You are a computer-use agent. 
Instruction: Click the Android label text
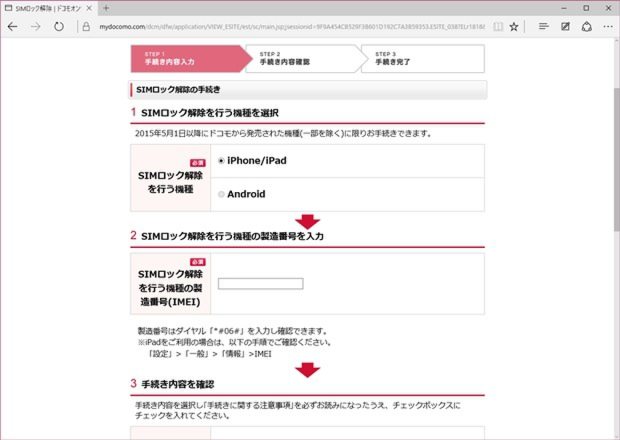[x=246, y=194]
